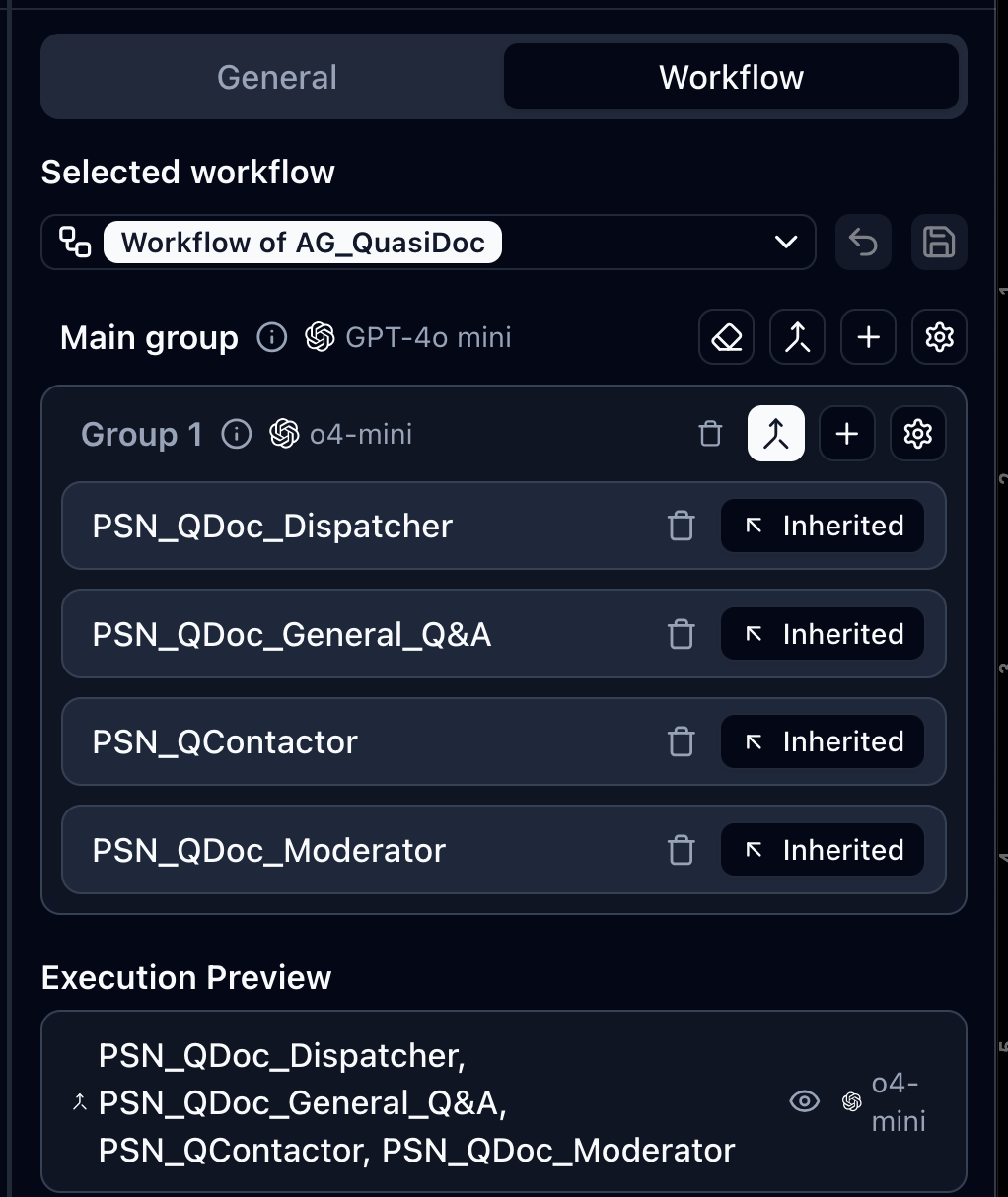
Task: Switch to the General tab
Action: pyautogui.click(x=277, y=77)
